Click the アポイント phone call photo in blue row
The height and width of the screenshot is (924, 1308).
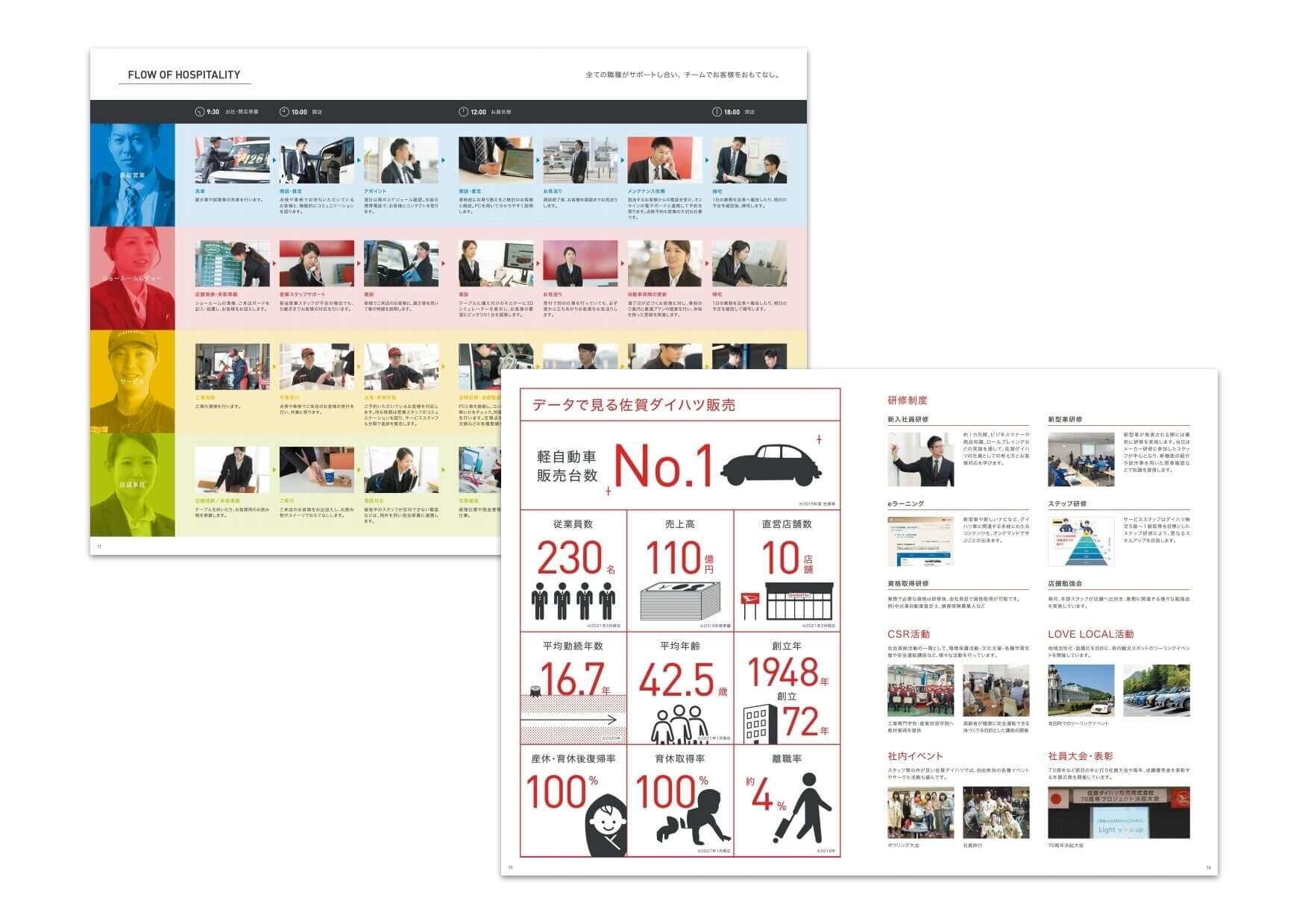pos(401,160)
